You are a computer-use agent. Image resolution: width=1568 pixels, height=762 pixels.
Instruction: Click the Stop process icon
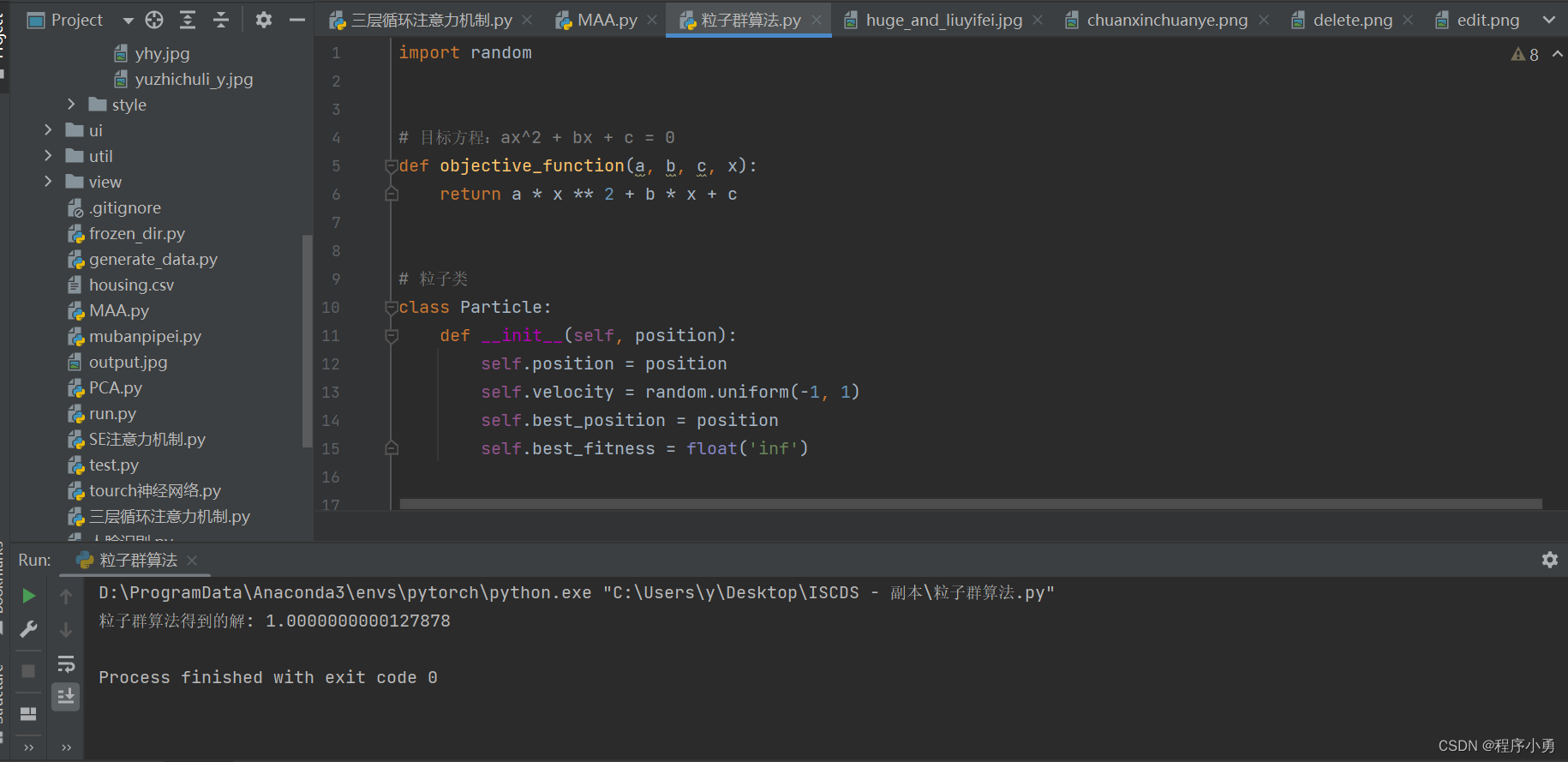click(x=28, y=670)
